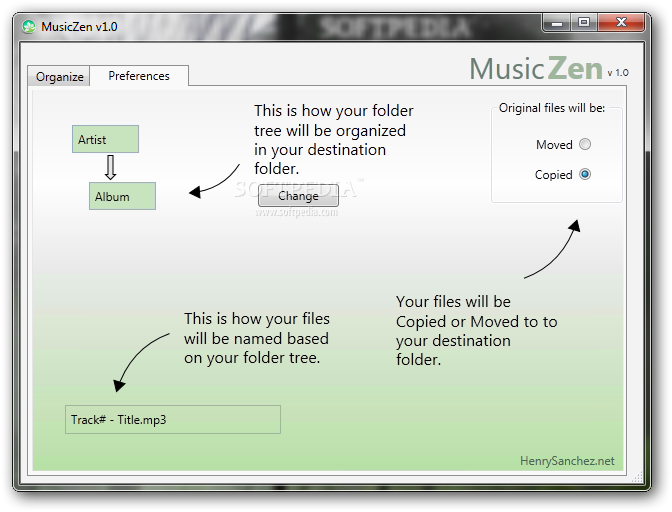Image resolution: width=672 pixels, height=512 pixels.
Task: Switch to the Organize tab
Action: click(59, 77)
